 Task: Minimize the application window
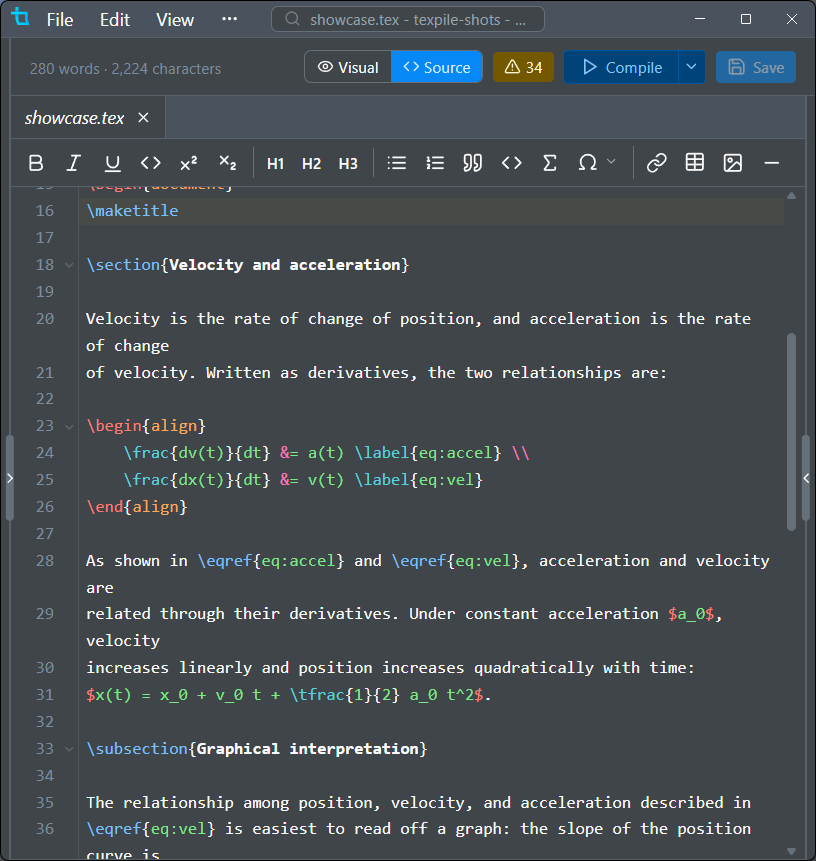700,19
